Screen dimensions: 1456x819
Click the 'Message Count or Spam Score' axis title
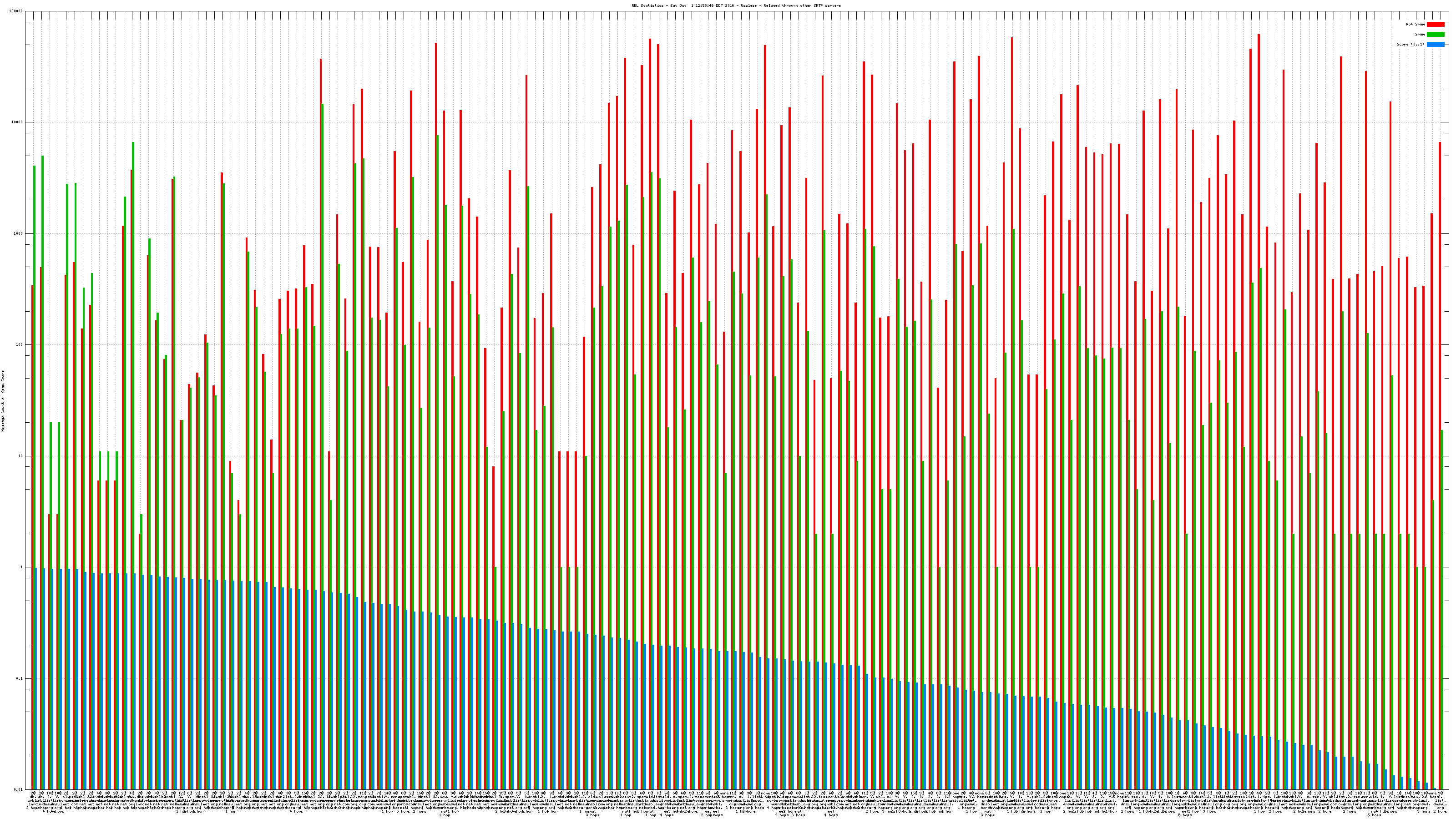(3, 401)
